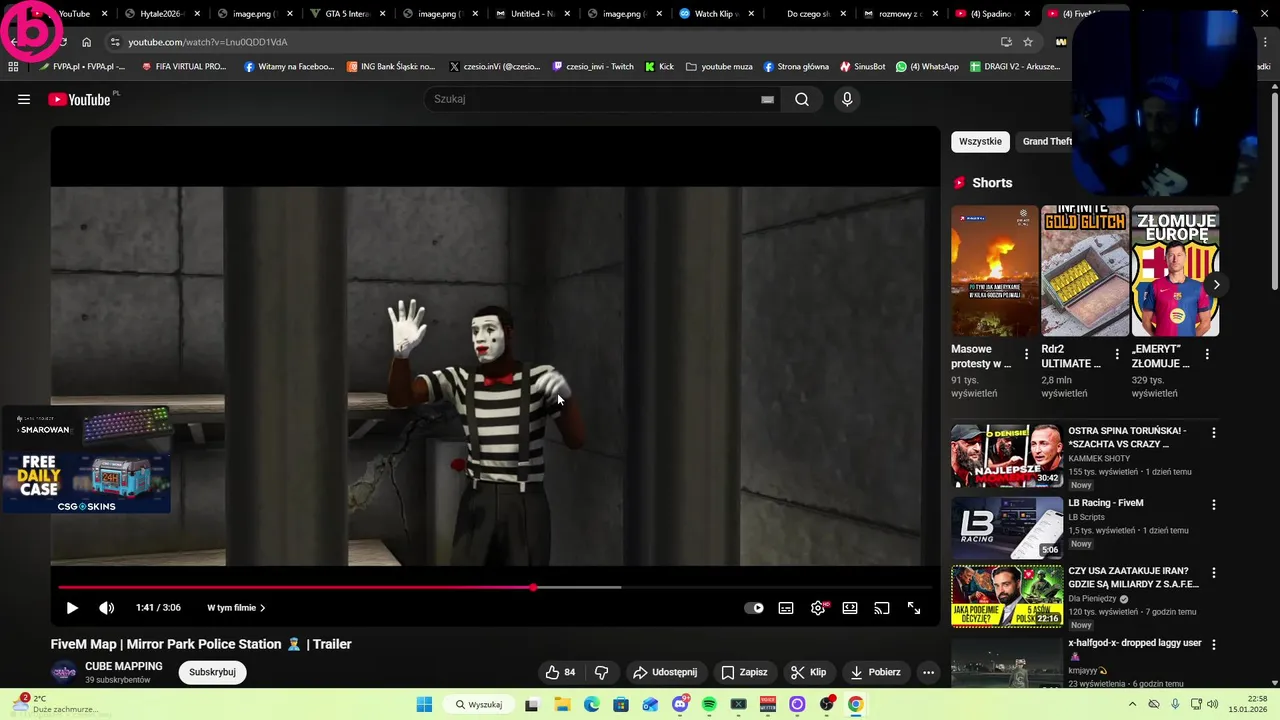Screen dimensions: 1280x720
Task: Switch to the 'Hytale2026' tab
Action: 160,14
